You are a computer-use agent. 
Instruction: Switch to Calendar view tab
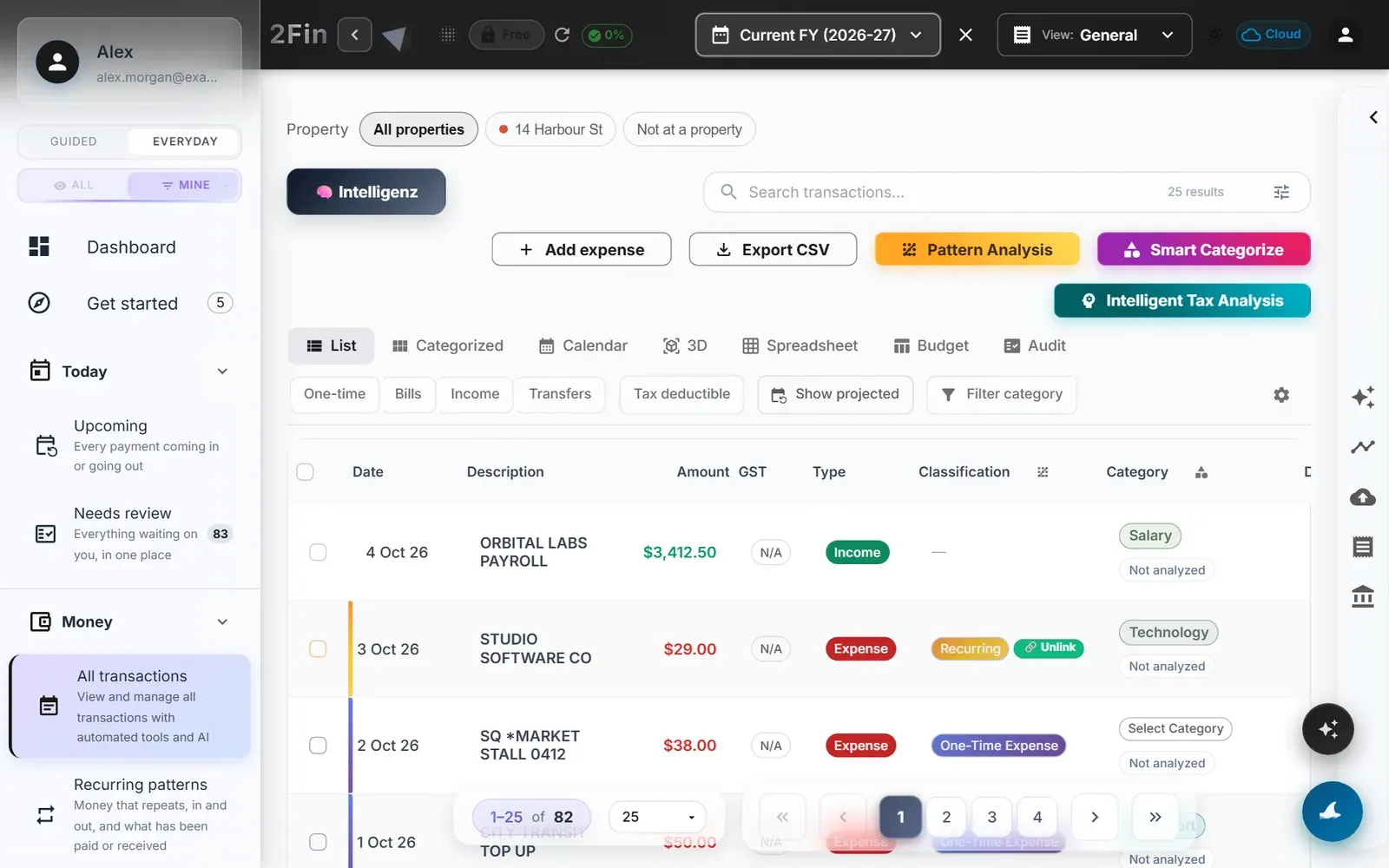pyautogui.click(x=583, y=345)
